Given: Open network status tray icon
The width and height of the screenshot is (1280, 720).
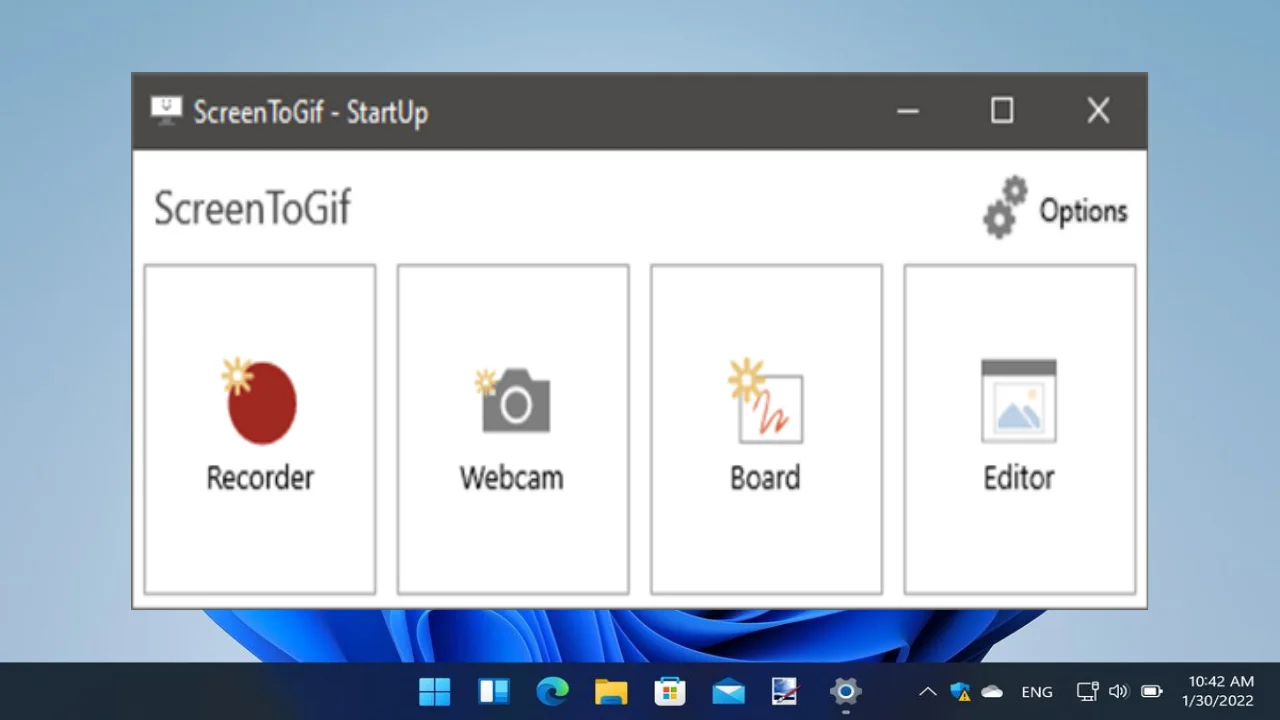Looking at the screenshot, I should (x=1087, y=691).
